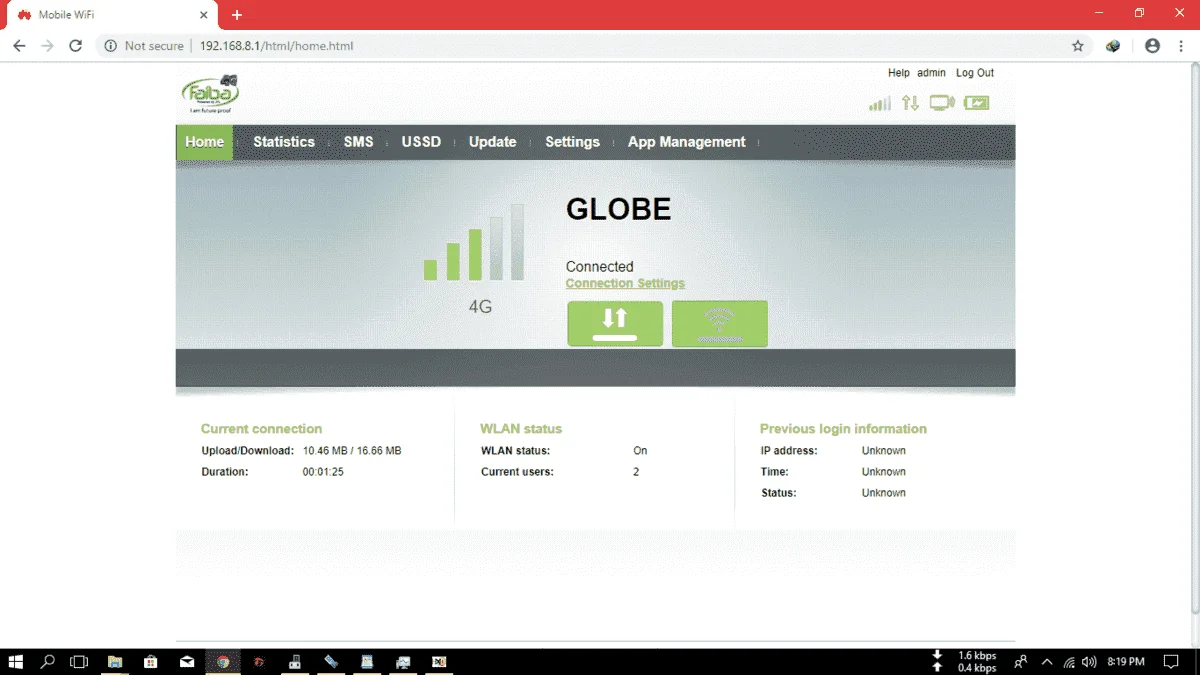Log Out of the router page
Screen dimensions: 1200x675
975,73
